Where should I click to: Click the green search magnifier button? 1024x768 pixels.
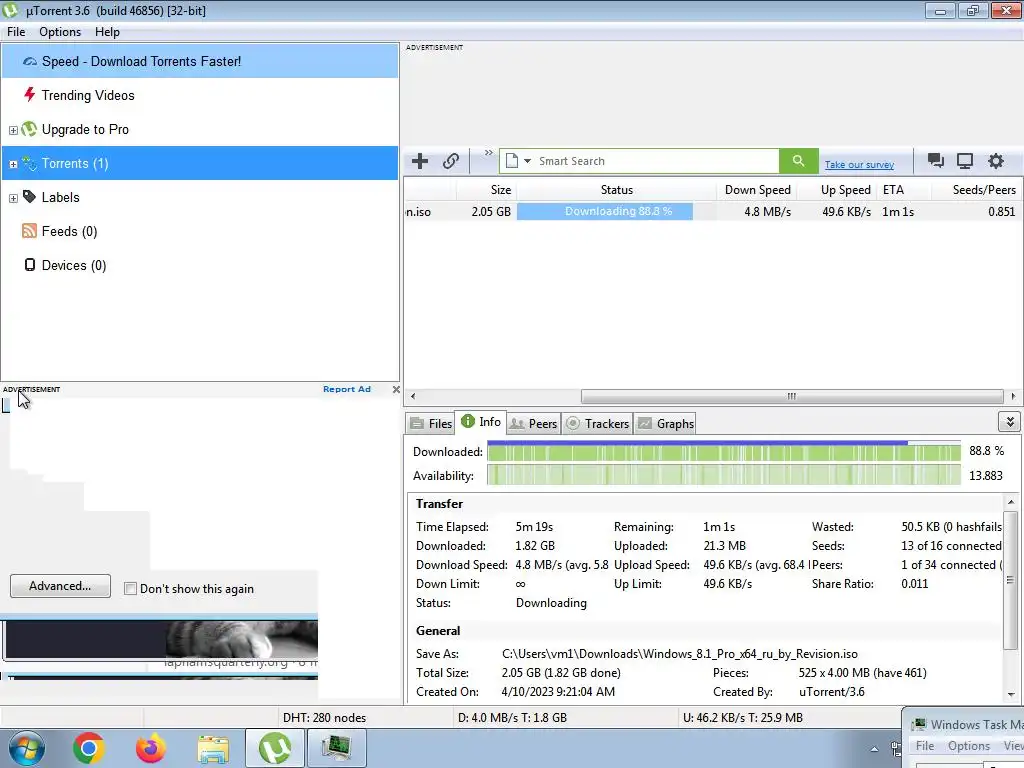[x=798, y=161]
